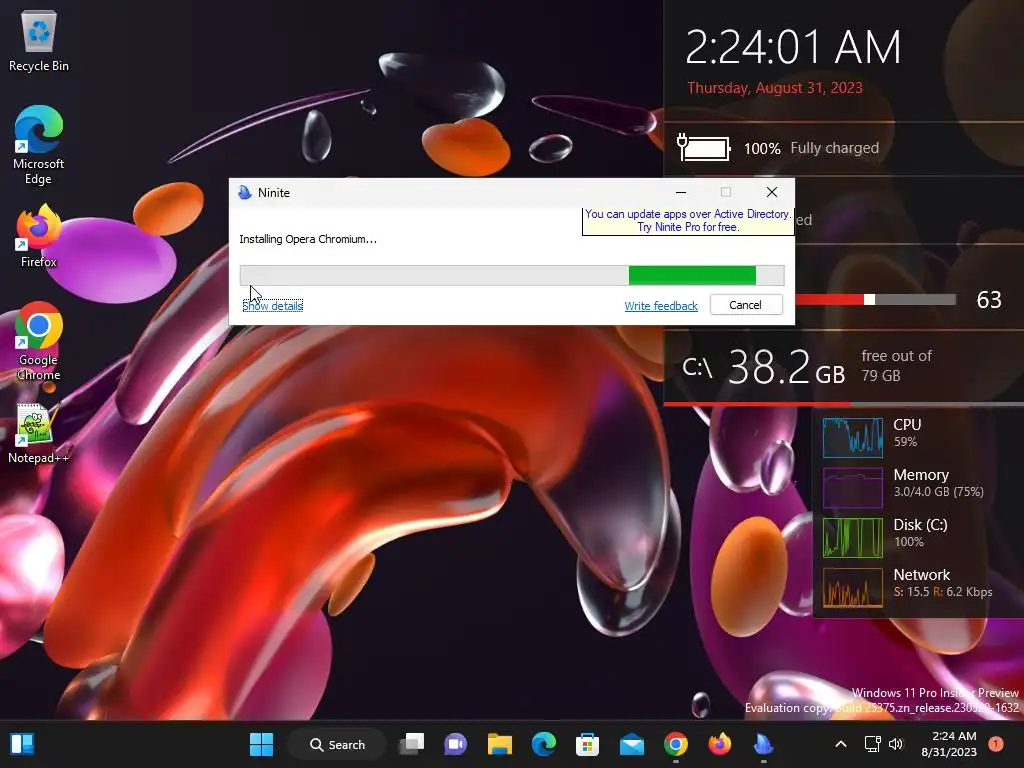
Task: Open Task View from the taskbar
Action: tap(412, 744)
